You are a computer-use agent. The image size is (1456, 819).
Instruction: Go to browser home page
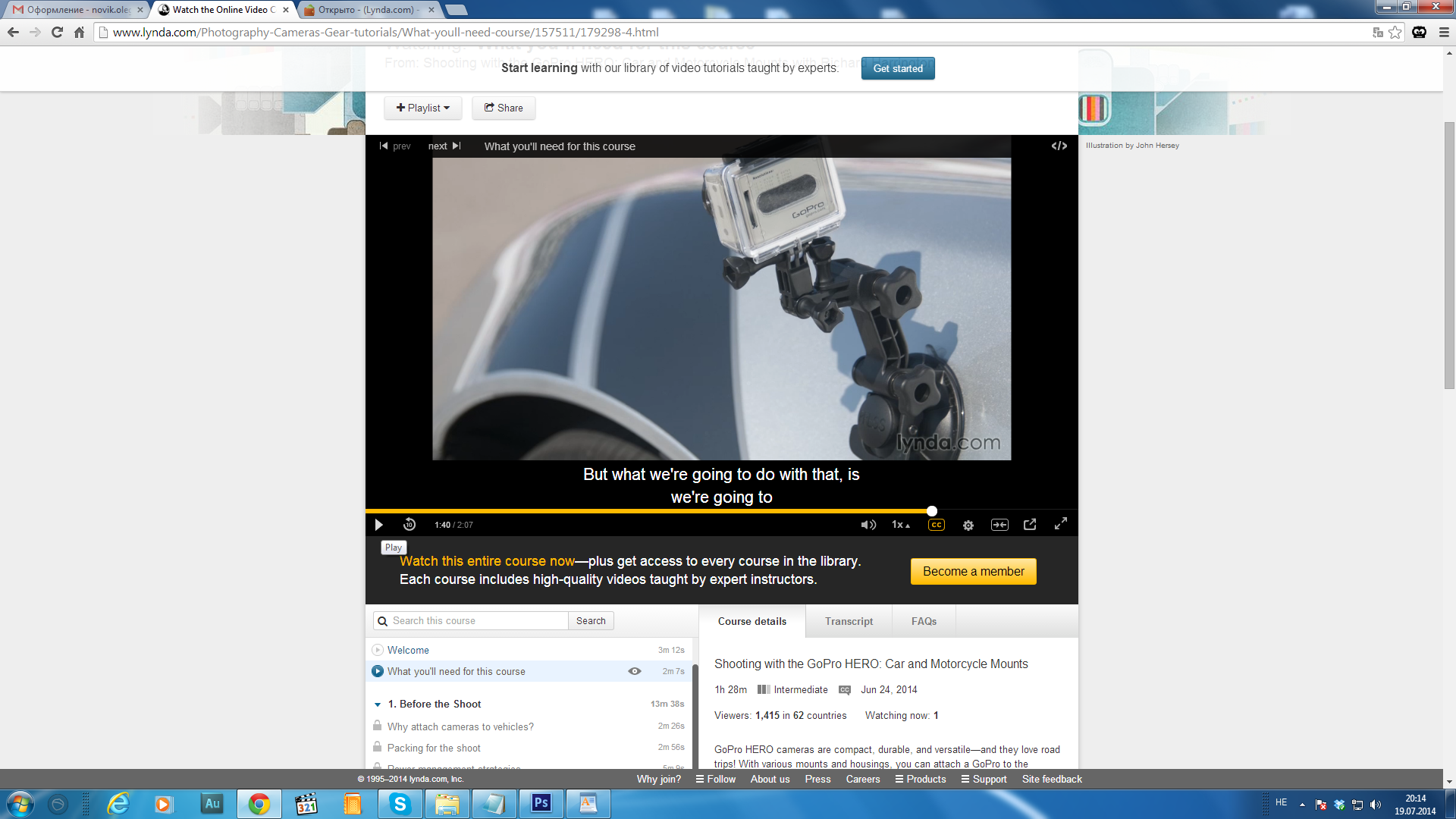pyautogui.click(x=79, y=32)
